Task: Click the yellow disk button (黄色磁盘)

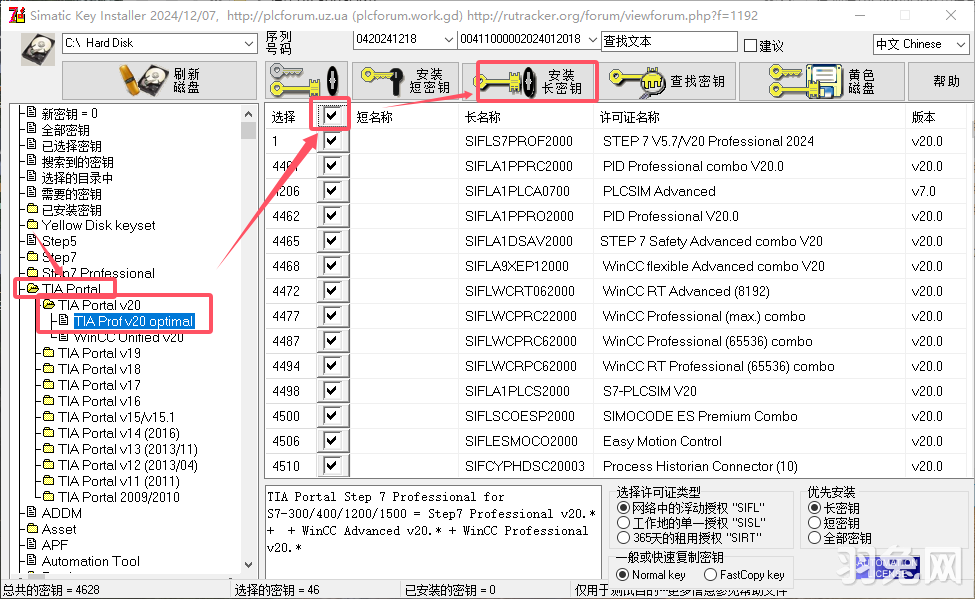Action: (x=821, y=81)
